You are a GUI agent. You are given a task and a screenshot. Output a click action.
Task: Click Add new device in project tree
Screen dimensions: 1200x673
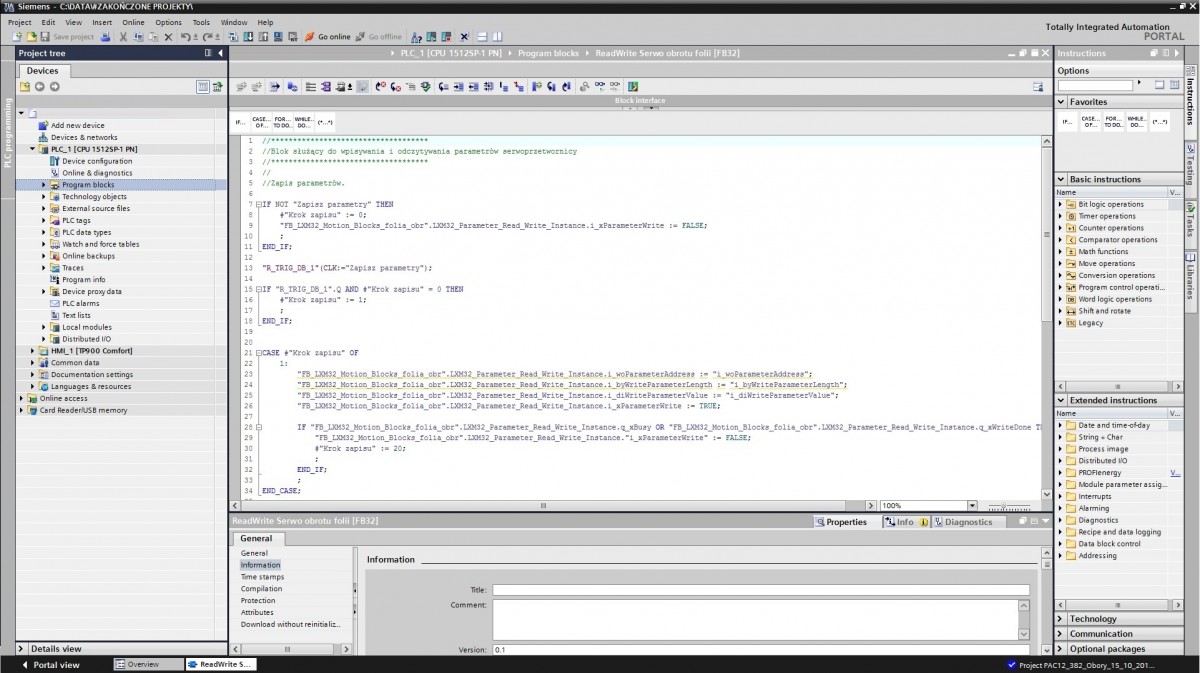[77, 126]
